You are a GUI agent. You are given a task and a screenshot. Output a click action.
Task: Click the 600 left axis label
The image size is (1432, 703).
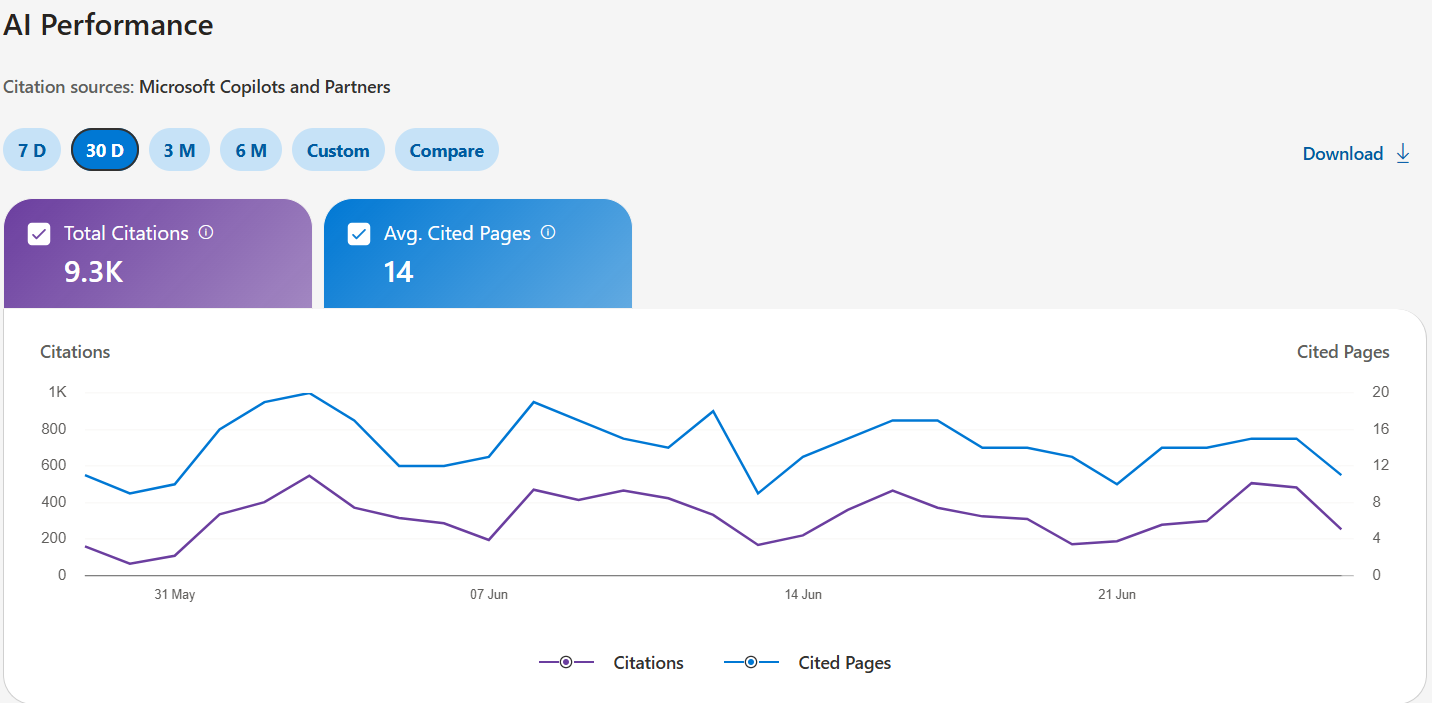click(54, 465)
